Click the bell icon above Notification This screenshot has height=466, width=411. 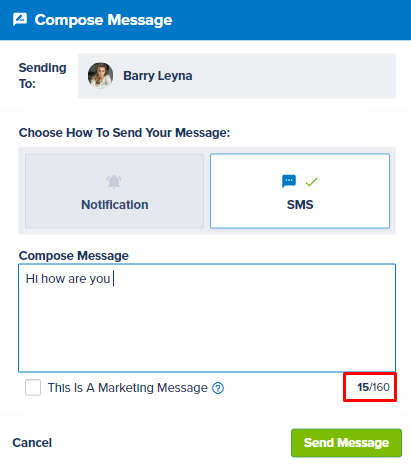tap(114, 182)
